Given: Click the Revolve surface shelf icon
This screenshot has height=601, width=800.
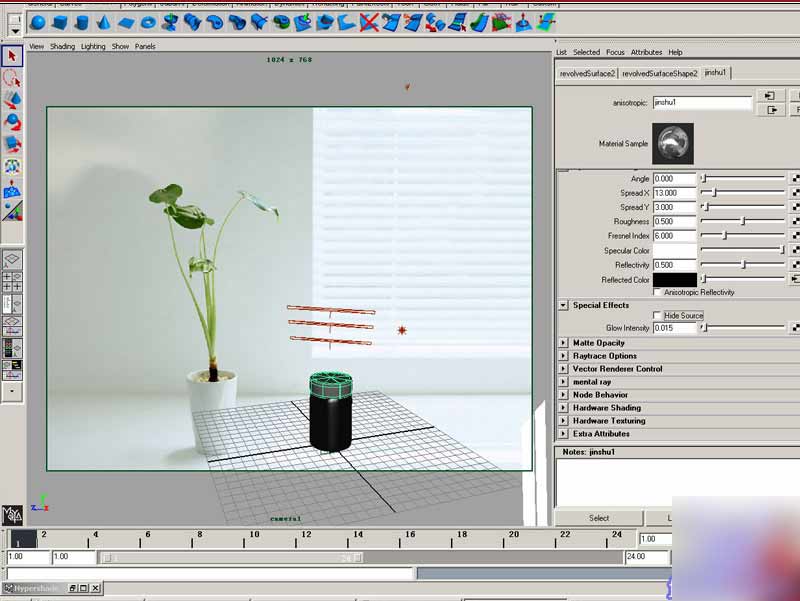Looking at the screenshot, I should (x=170, y=23).
